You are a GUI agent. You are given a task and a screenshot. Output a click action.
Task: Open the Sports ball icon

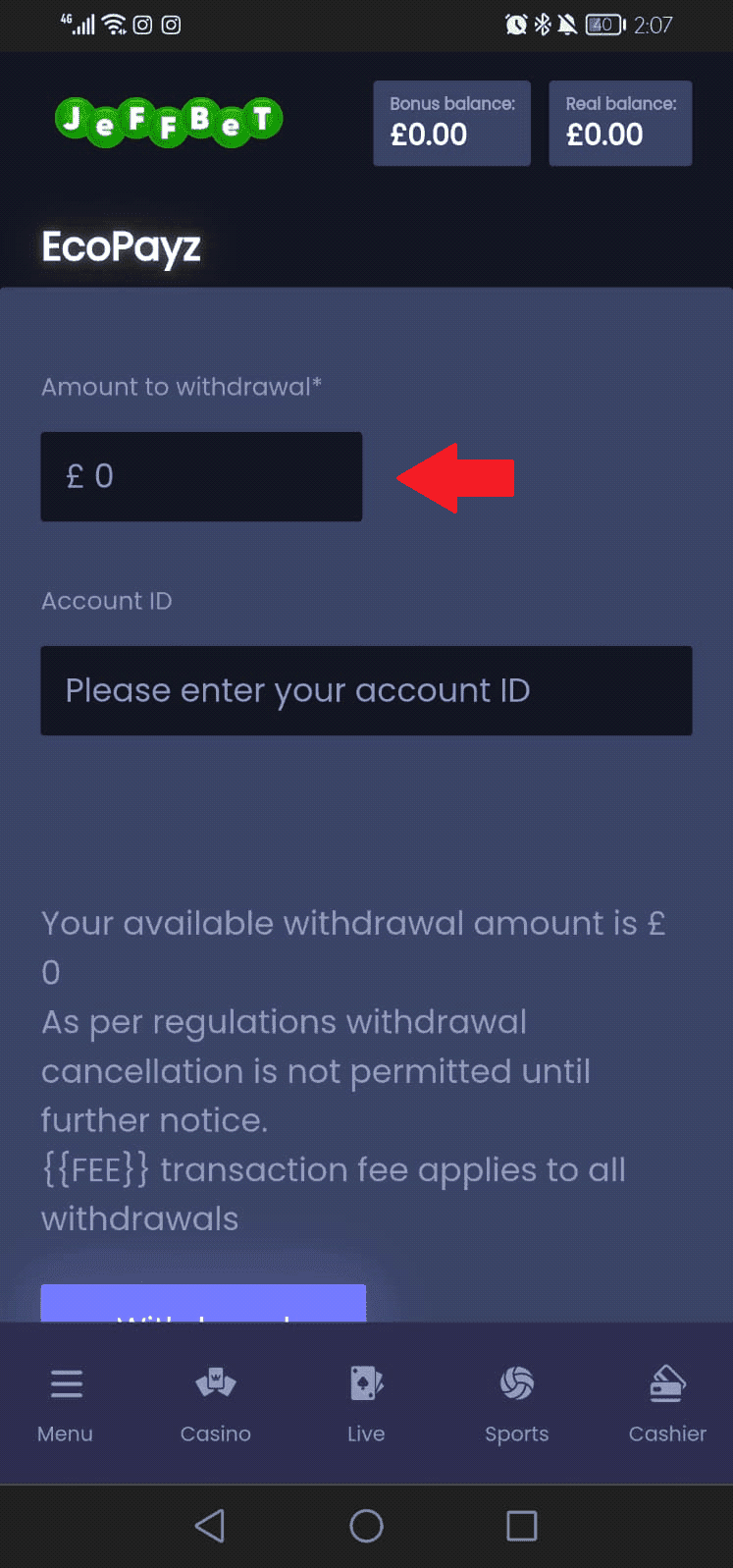(x=517, y=1383)
